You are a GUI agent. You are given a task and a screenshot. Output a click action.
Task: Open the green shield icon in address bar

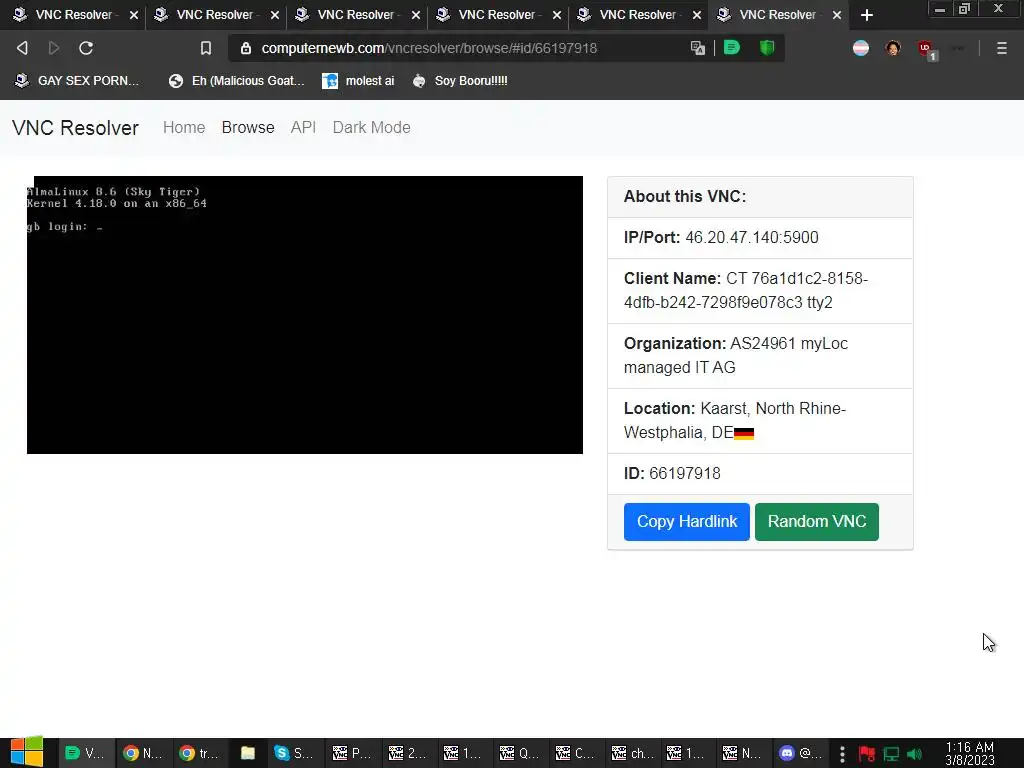pyautogui.click(x=767, y=48)
